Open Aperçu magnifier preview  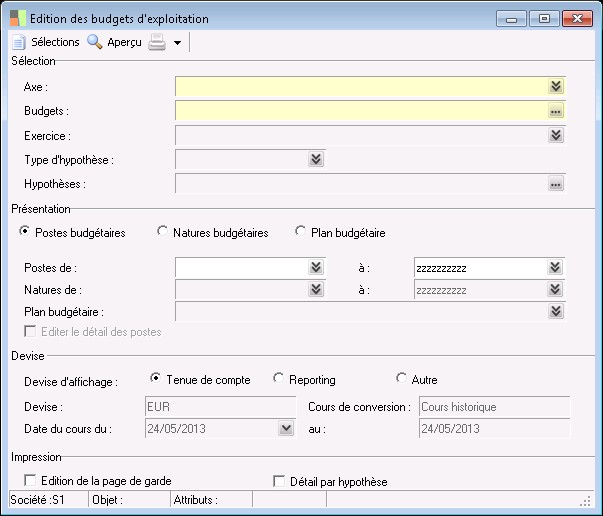click(95, 42)
